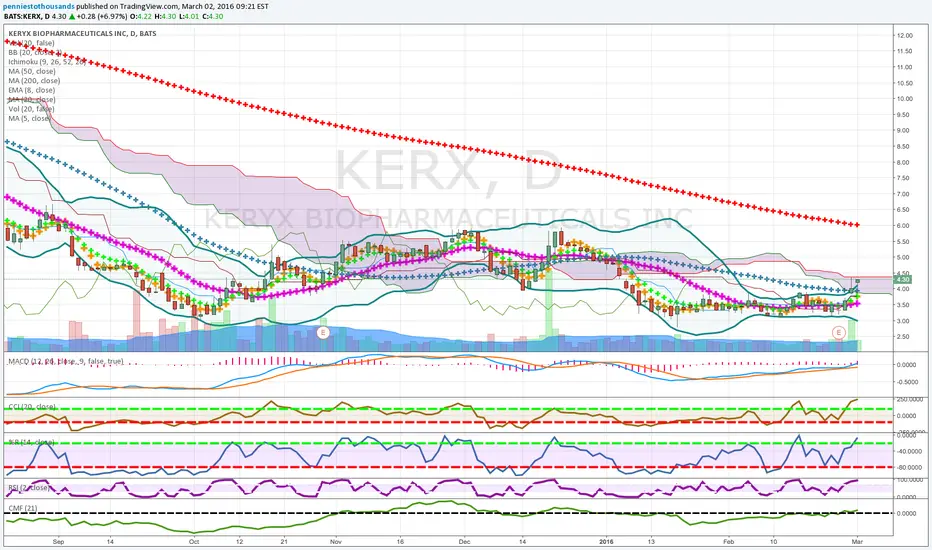Click the L:4.01 low value
932x550 pixels.
coord(189,16)
